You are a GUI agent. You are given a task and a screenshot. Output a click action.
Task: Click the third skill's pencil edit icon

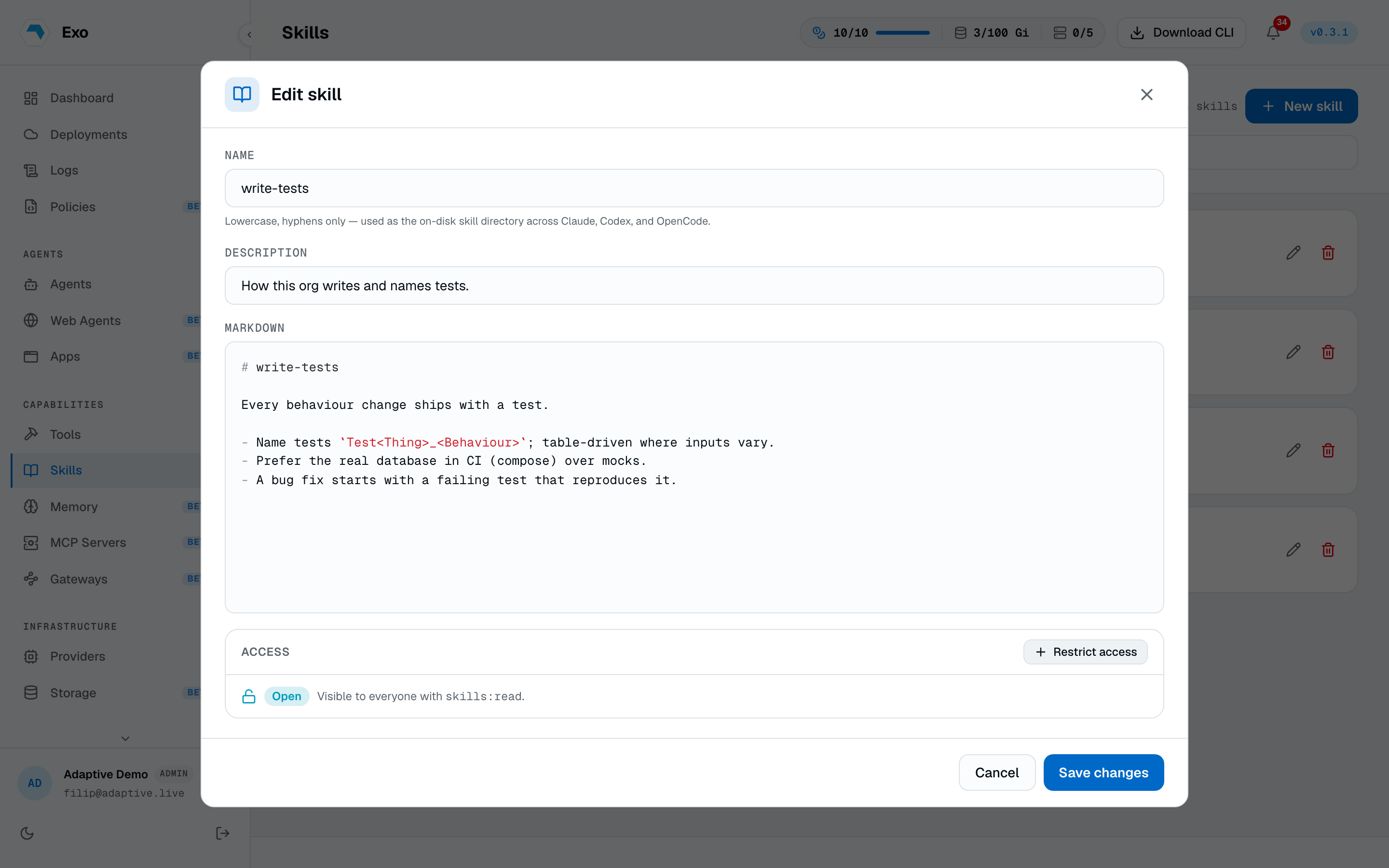1293,451
